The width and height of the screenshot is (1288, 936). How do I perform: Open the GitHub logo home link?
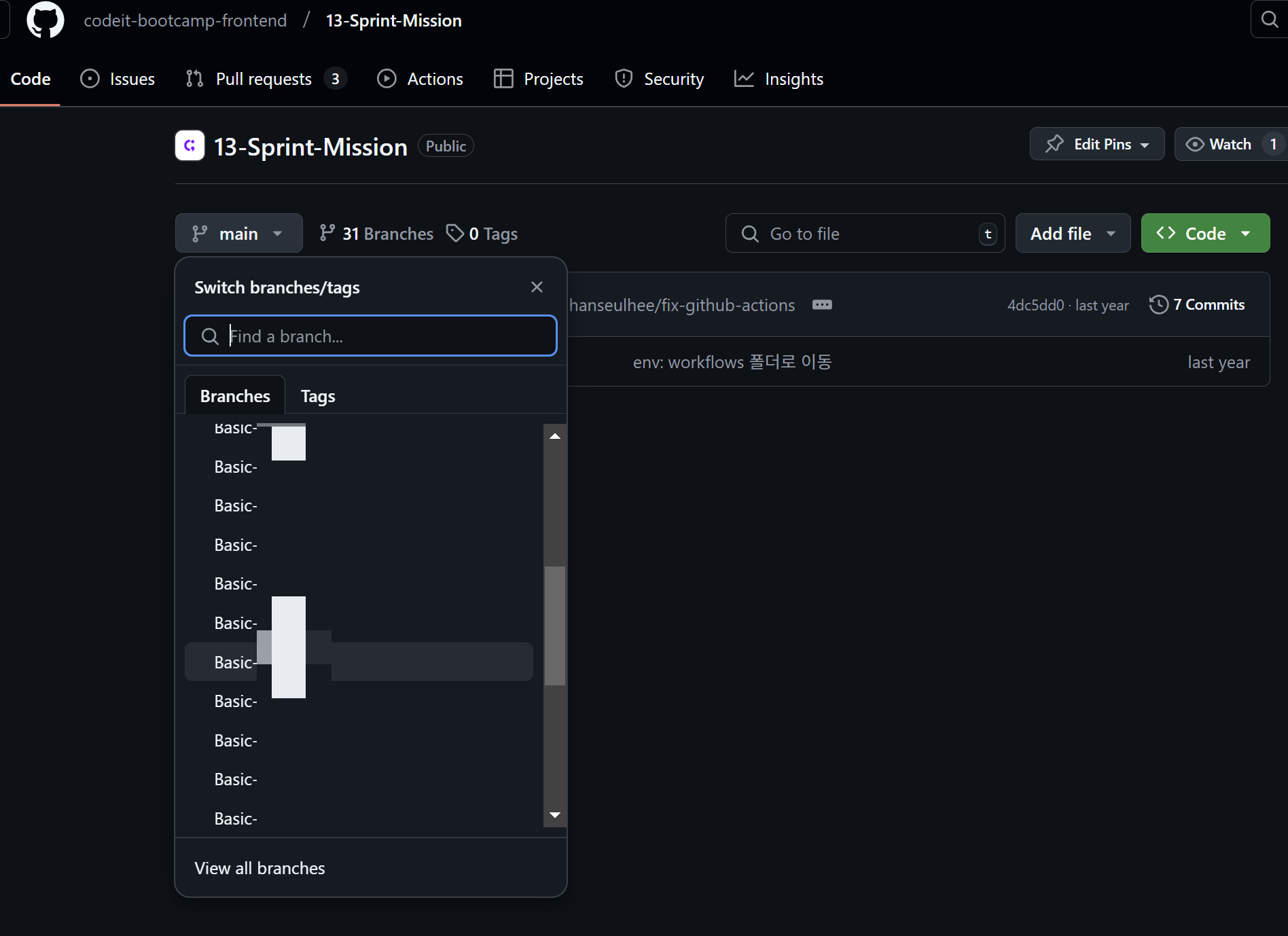[45, 20]
